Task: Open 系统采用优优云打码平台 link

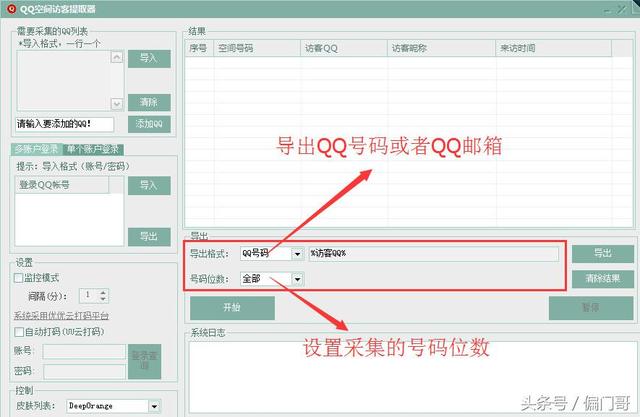Action: click(61, 315)
